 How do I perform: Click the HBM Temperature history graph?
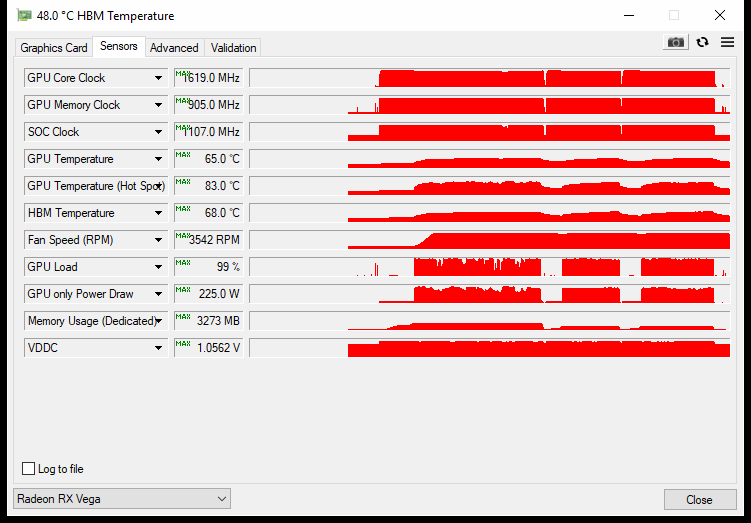pos(489,213)
